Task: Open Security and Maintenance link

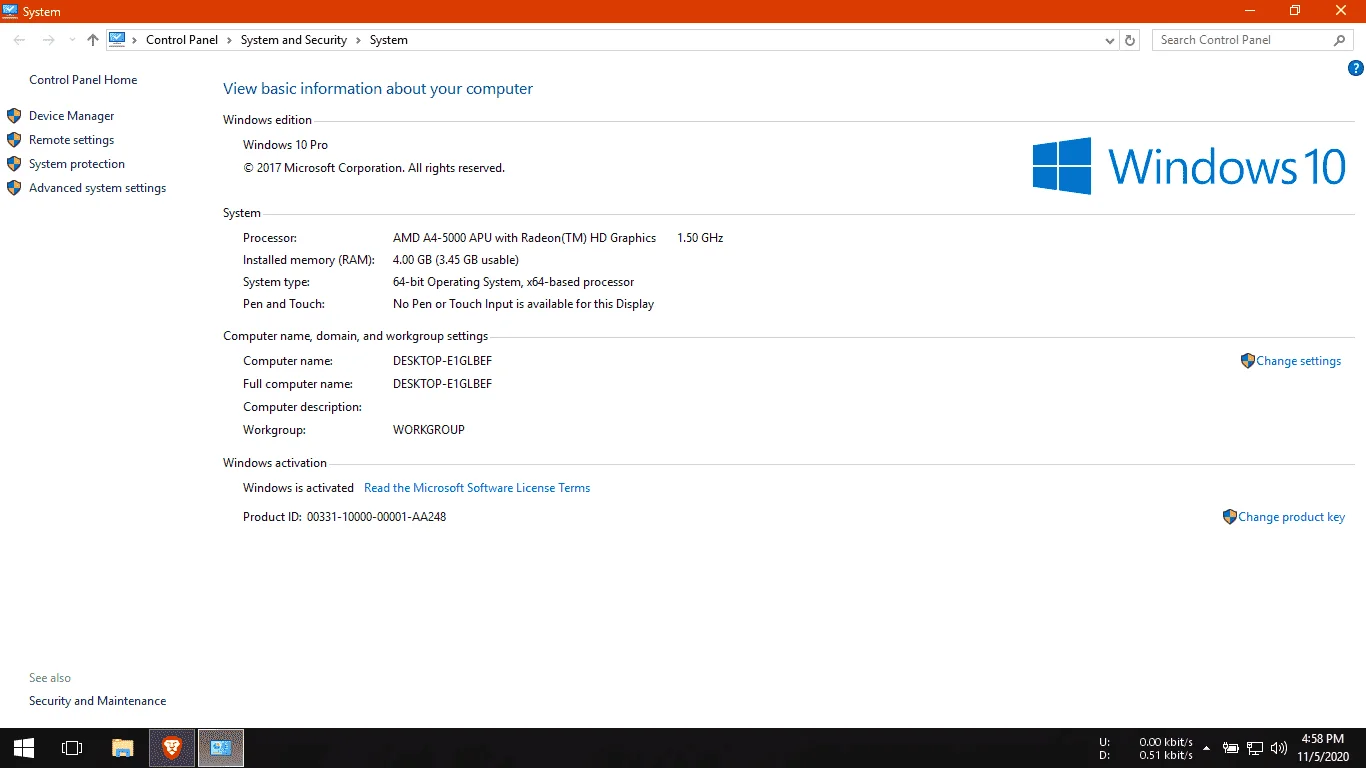Action: click(97, 701)
